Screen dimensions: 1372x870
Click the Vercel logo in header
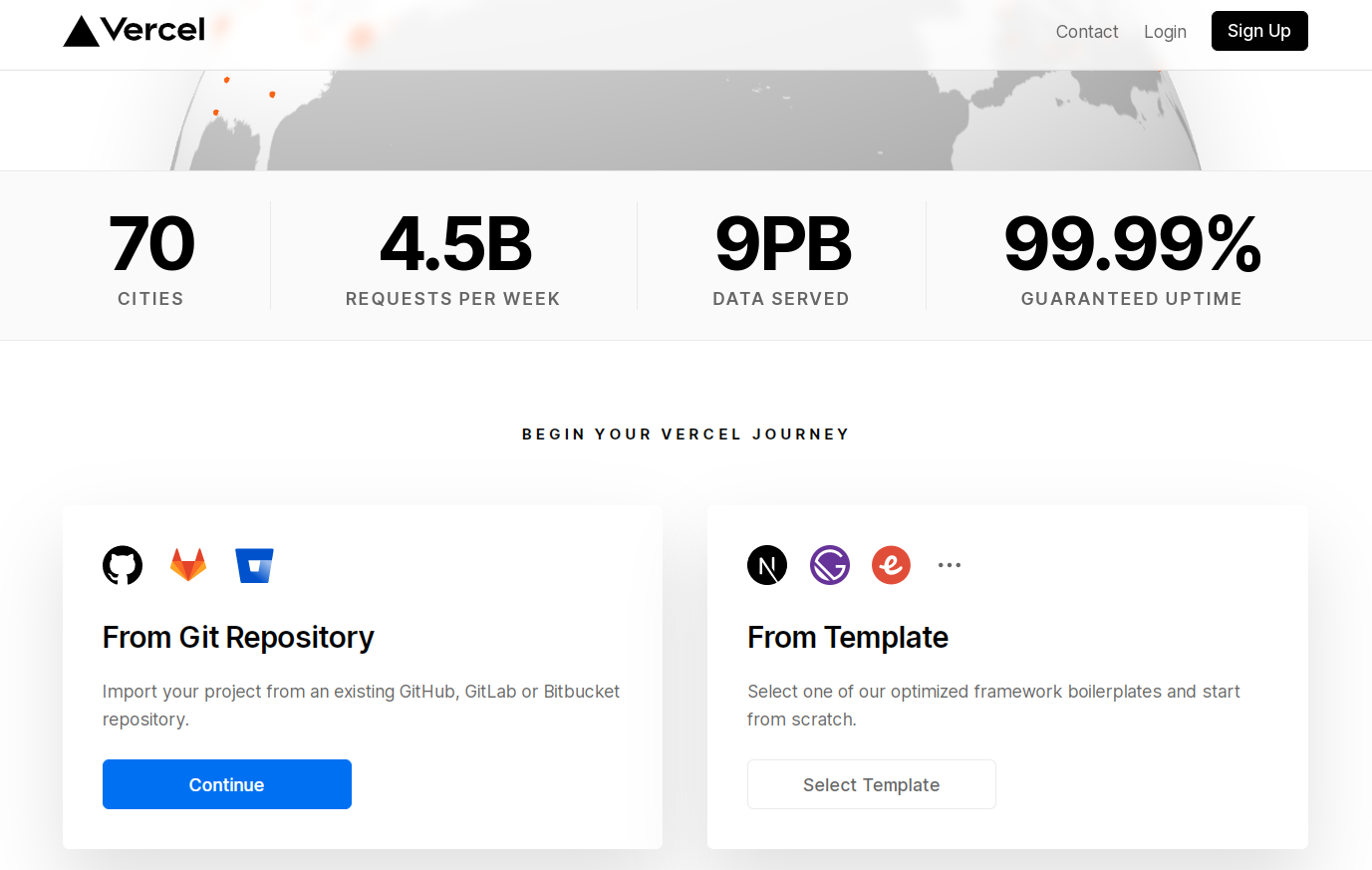pyautogui.click(x=135, y=31)
